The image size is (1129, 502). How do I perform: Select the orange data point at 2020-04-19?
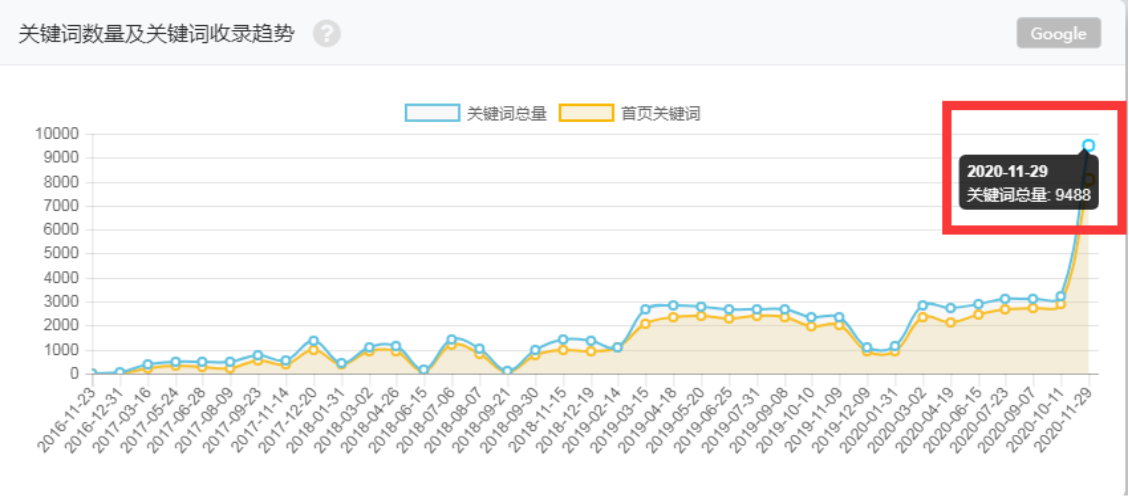point(950,323)
